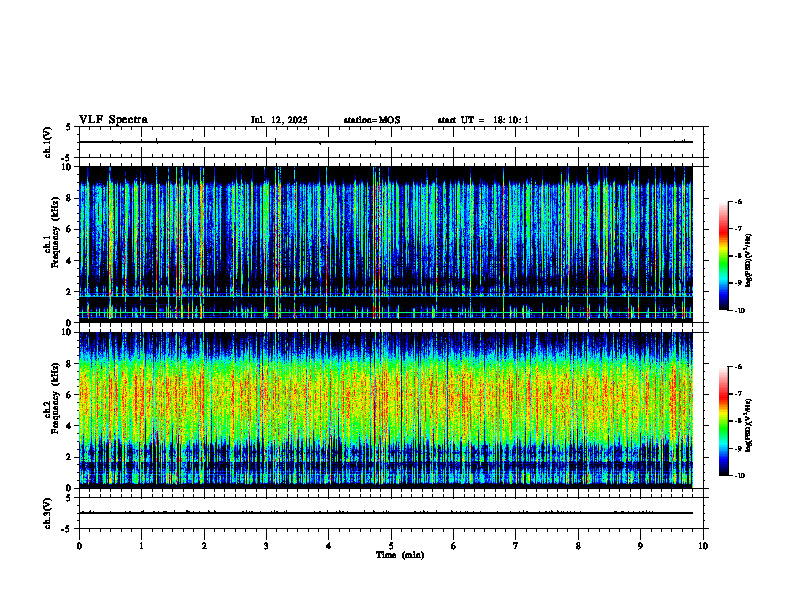This screenshot has width=792, height=612.
Task: Click the "start UT = 18:10:1" text
Action: [x=483, y=120]
